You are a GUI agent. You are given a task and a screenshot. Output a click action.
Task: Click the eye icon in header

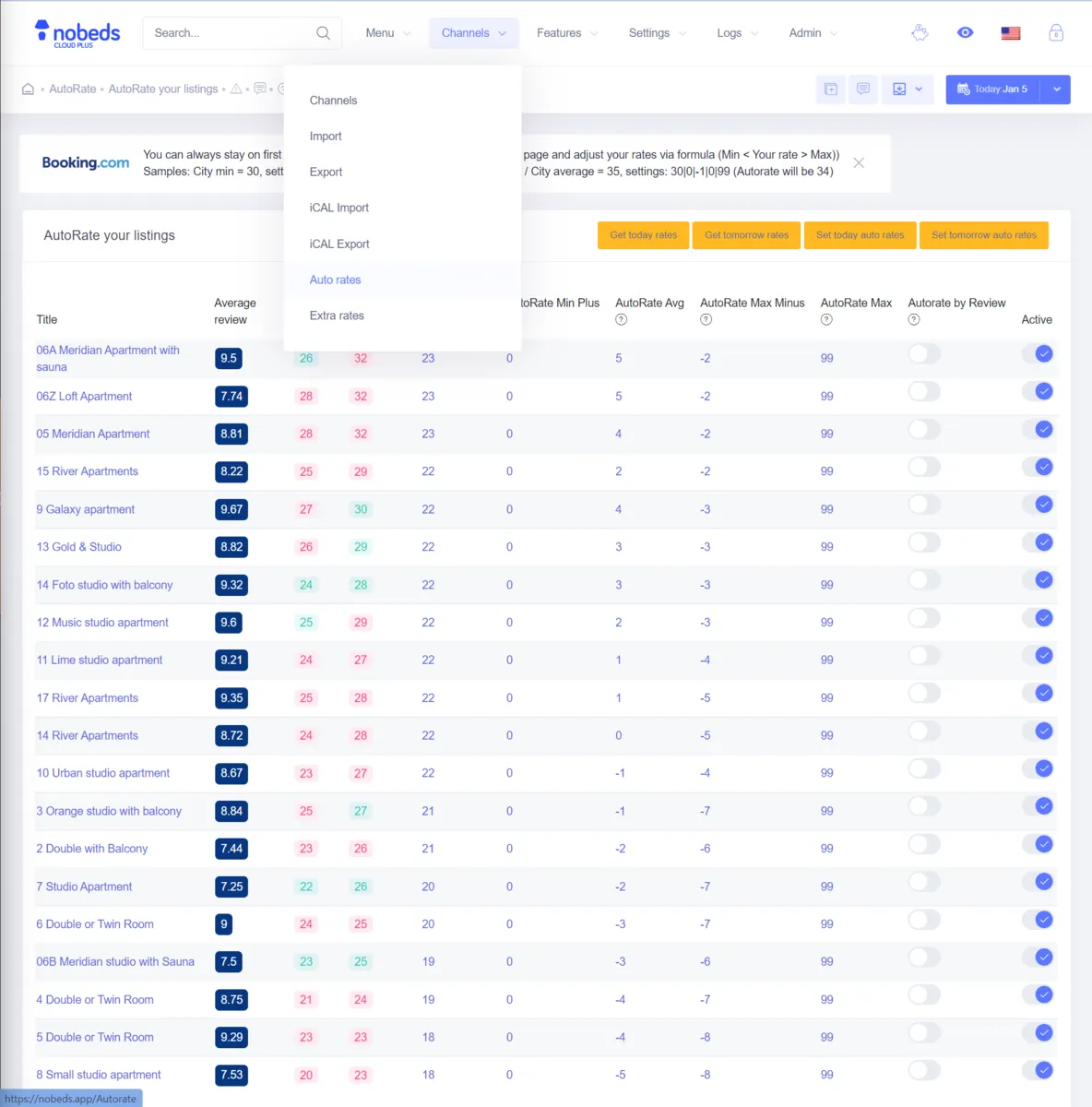pos(965,33)
